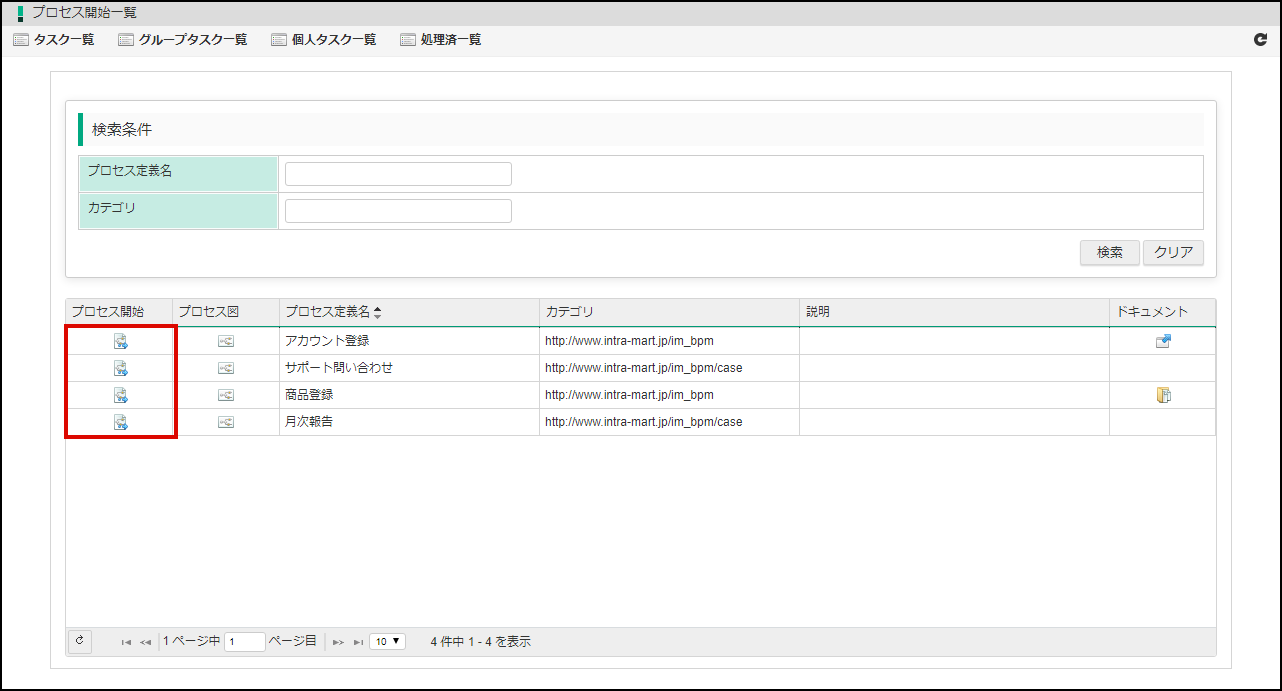The height and width of the screenshot is (691, 1282).
Task: Open the rows-per-page dropdown
Action: [x=387, y=641]
